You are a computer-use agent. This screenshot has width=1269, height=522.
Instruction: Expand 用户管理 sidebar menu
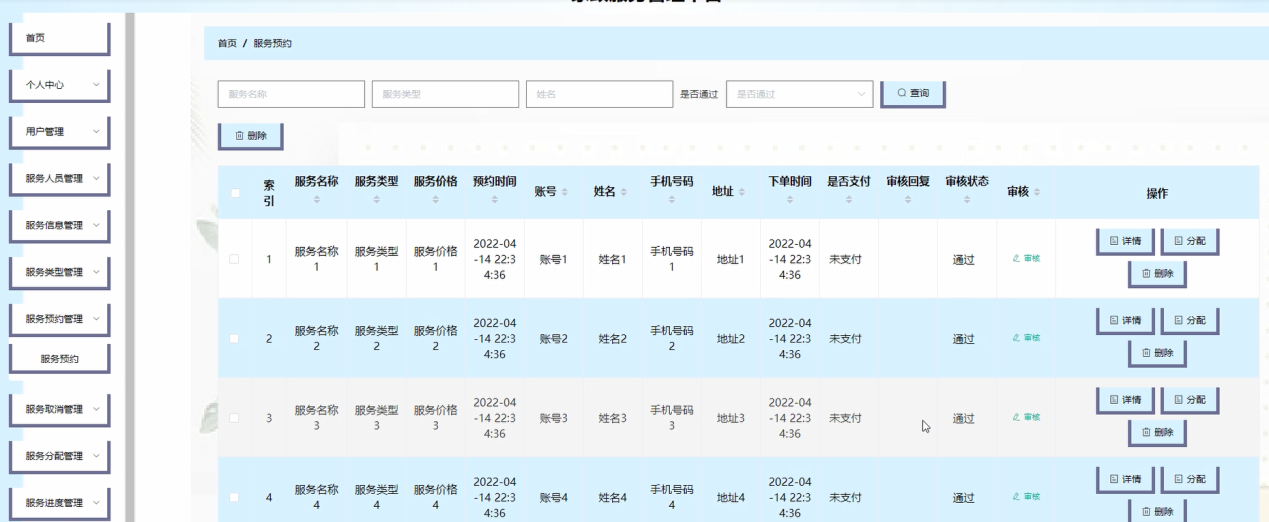58,131
